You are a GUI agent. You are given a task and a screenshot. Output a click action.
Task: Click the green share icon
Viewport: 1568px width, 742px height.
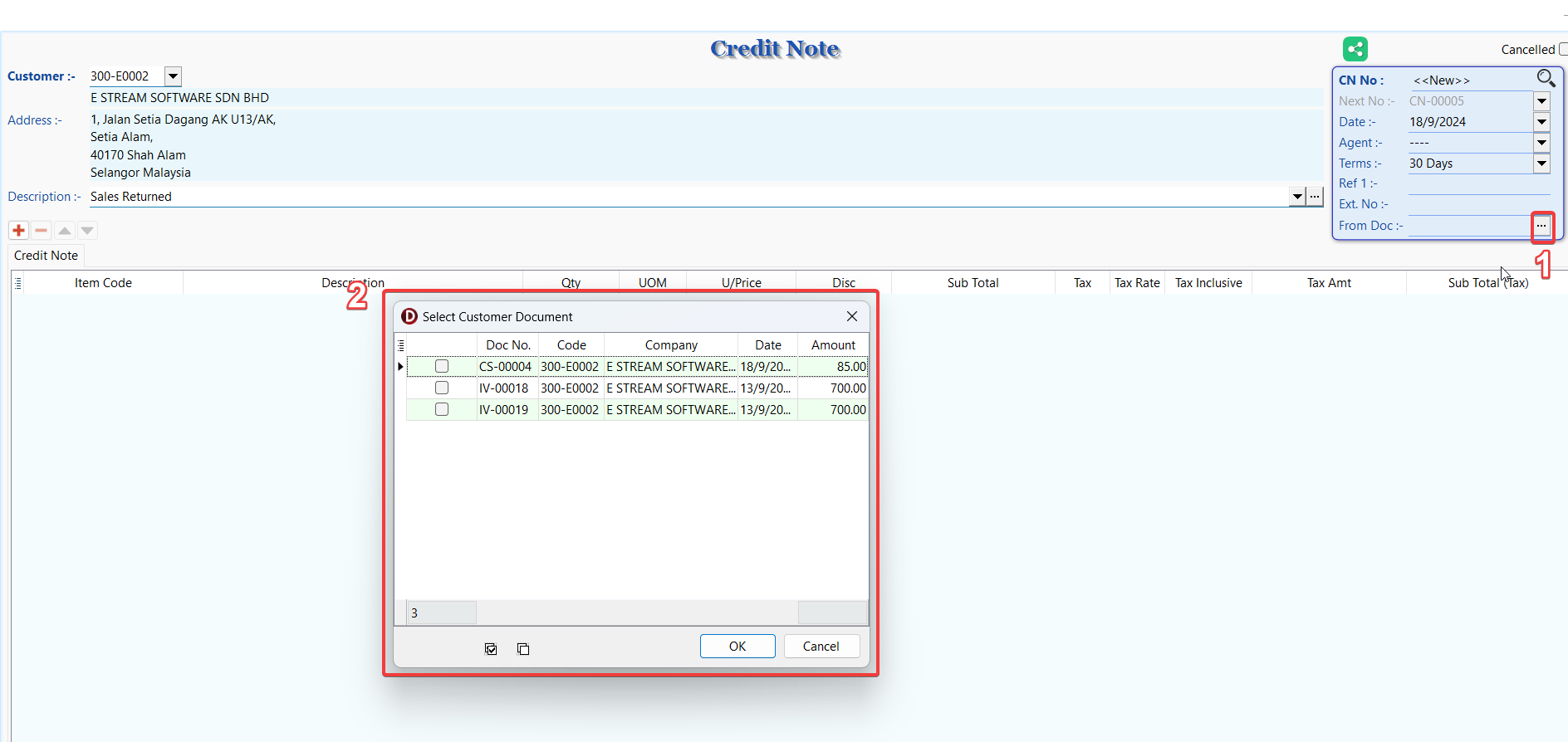(1355, 50)
